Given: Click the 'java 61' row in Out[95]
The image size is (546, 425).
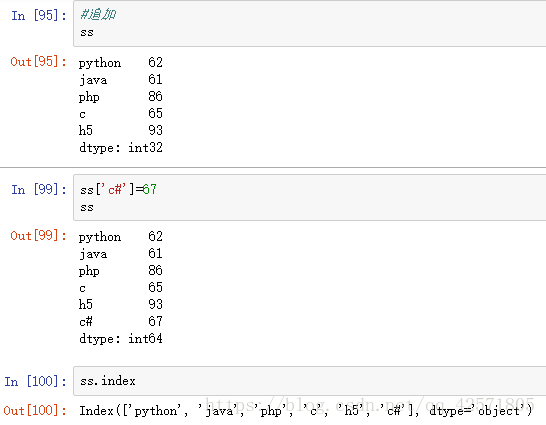Looking at the screenshot, I should pos(120,80).
